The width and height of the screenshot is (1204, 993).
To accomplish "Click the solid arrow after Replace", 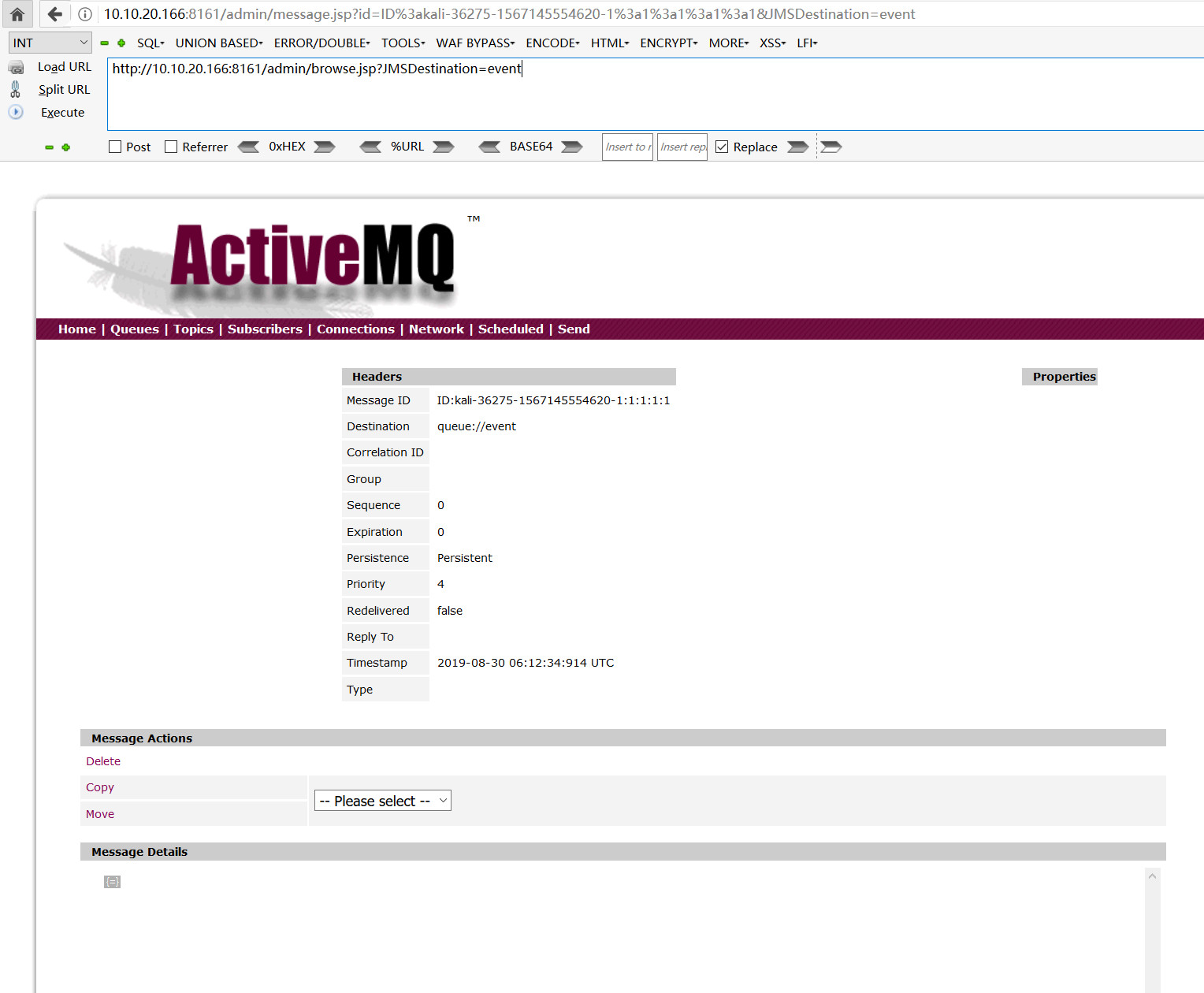I will click(798, 147).
